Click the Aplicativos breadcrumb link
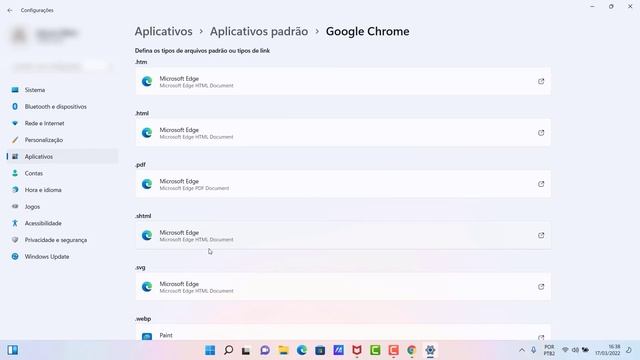The image size is (640, 360). 164,31
